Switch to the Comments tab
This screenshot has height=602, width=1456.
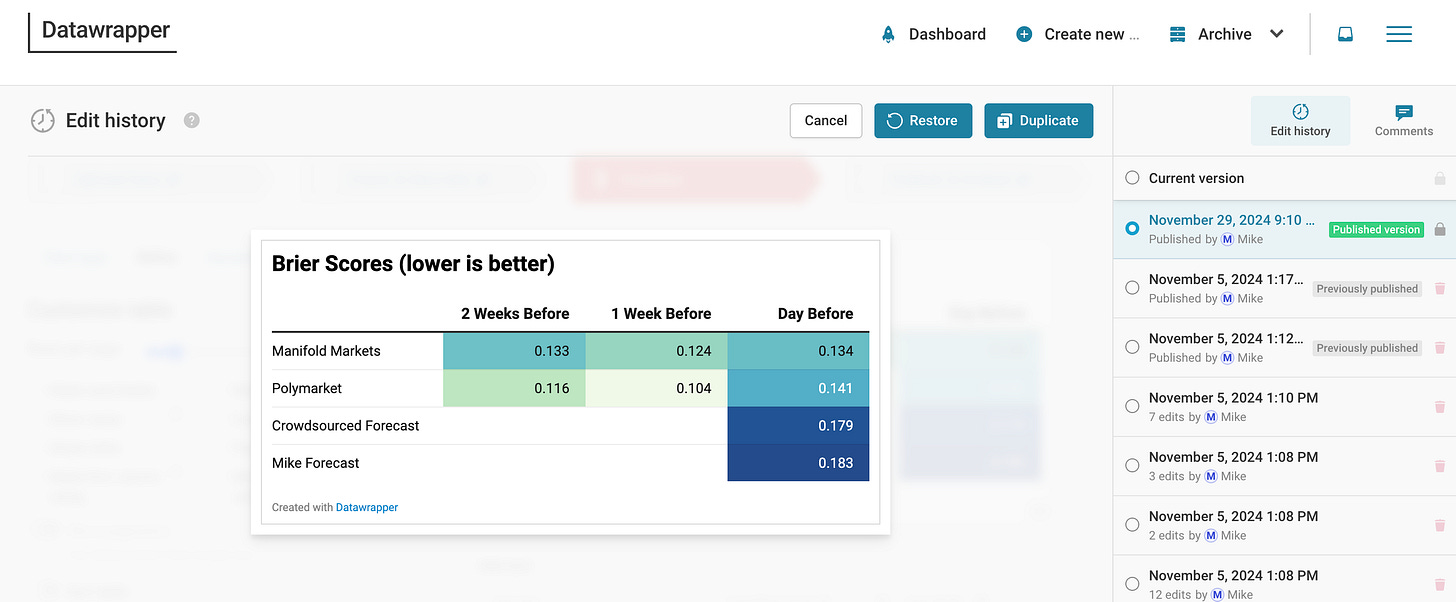click(1403, 120)
